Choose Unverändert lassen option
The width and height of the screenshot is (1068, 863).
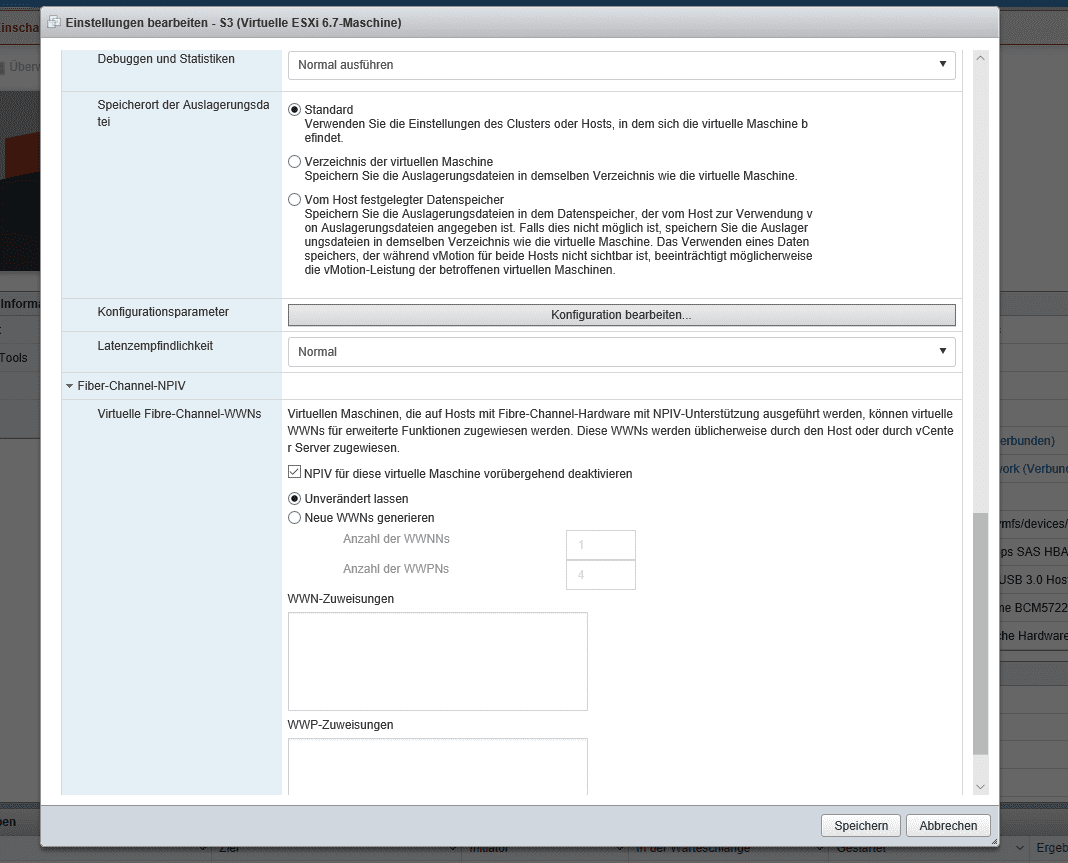point(294,499)
